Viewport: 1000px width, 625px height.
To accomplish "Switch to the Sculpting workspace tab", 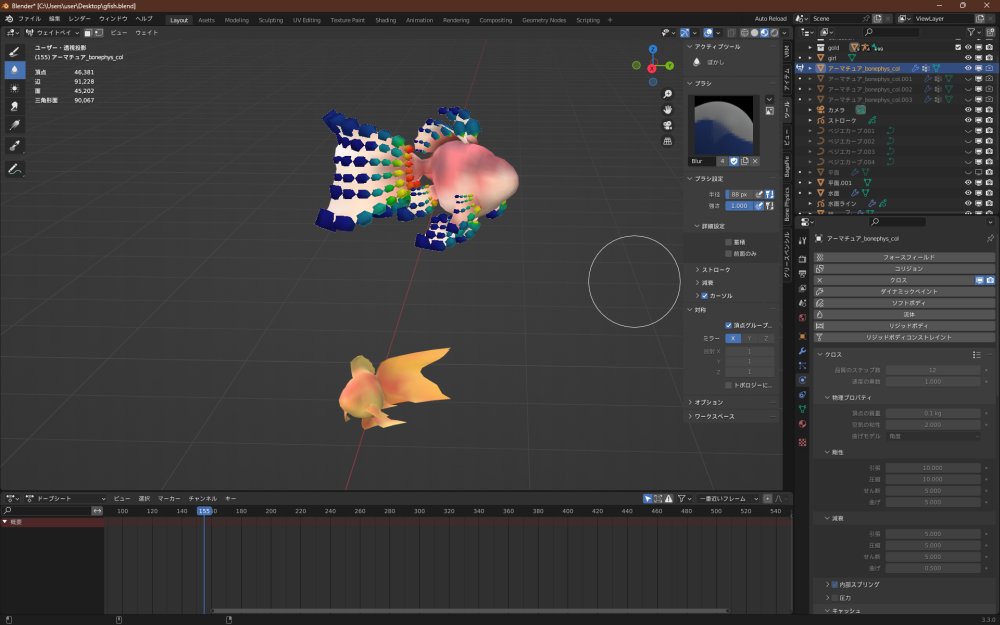I will [x=270, y=20].
